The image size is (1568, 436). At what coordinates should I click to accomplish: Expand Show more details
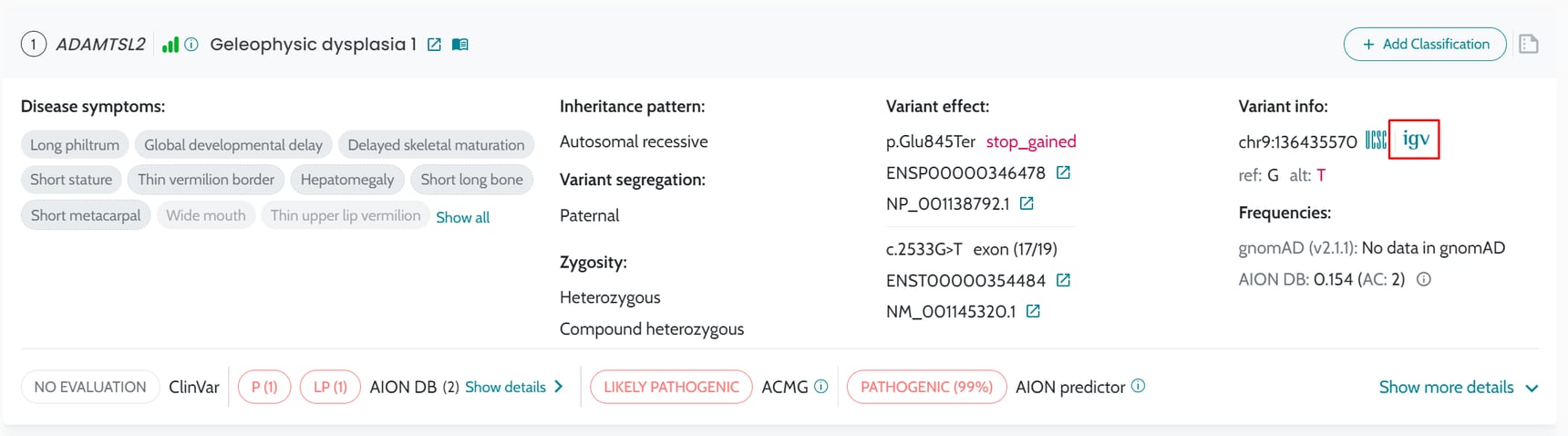pos(1458,387)
